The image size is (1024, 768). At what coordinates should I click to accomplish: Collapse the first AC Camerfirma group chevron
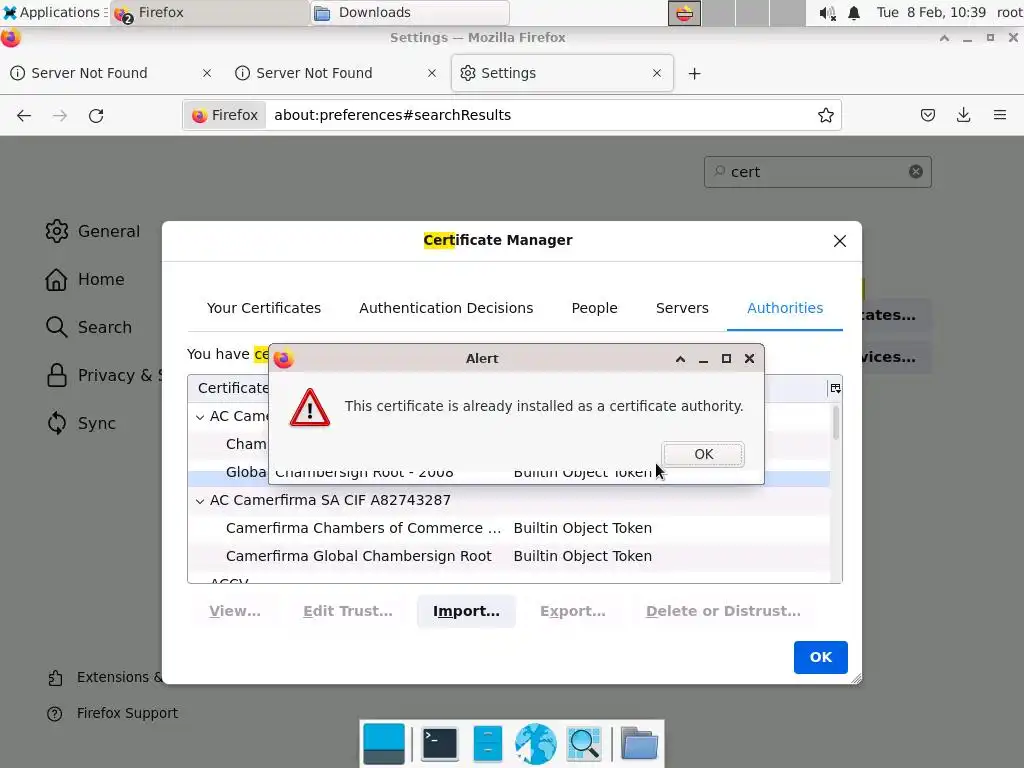point(200,417)
